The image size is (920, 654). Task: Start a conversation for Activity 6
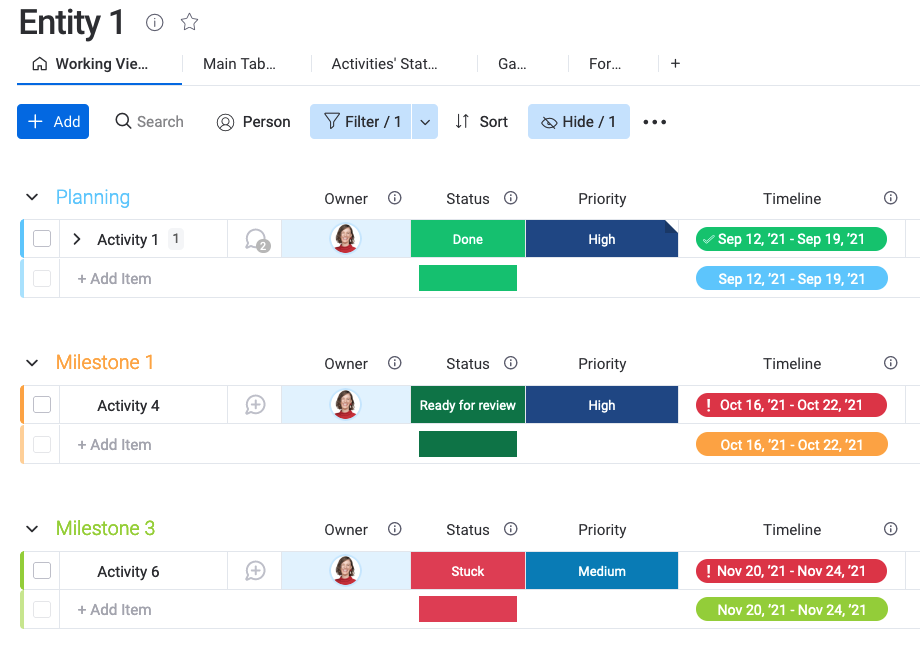(x=255, y=571)
